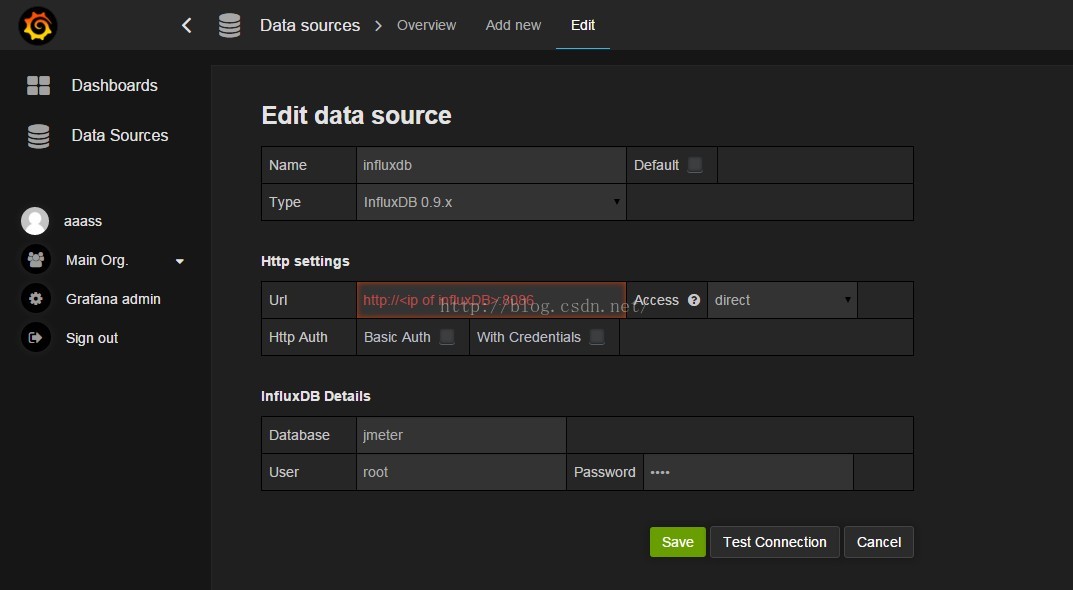The width and height of the screenshot is (1073, 590).
Task: Click the User field containing root
Action: click(461, 472)
